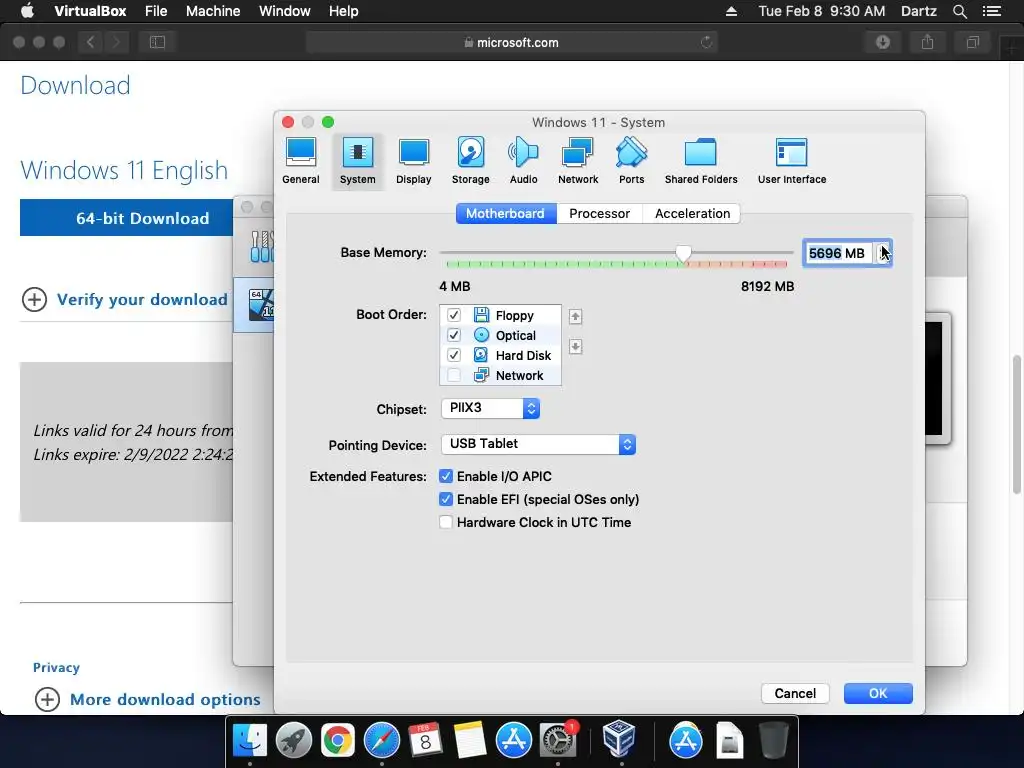The height and width of the screenshot is (768, 1024).
Task: Switch to the Processor tab
Action: pos(600,214)
